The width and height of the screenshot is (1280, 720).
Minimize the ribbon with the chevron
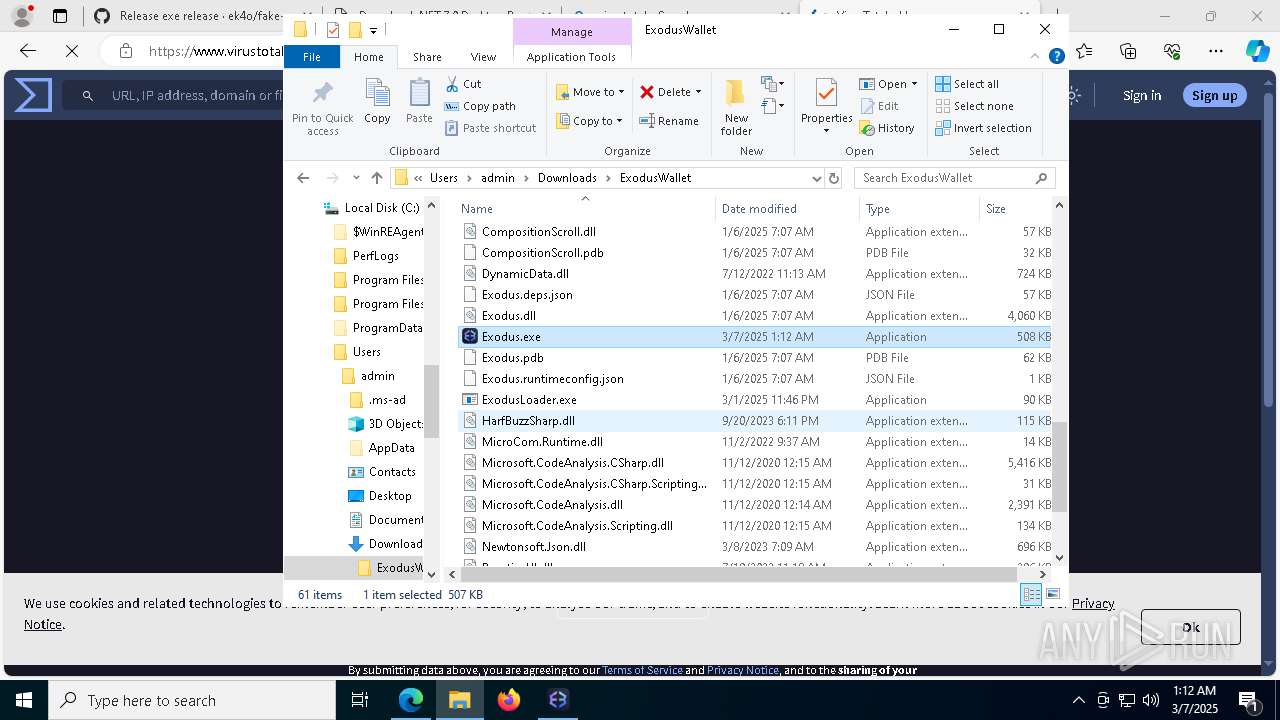[1035, 57]
